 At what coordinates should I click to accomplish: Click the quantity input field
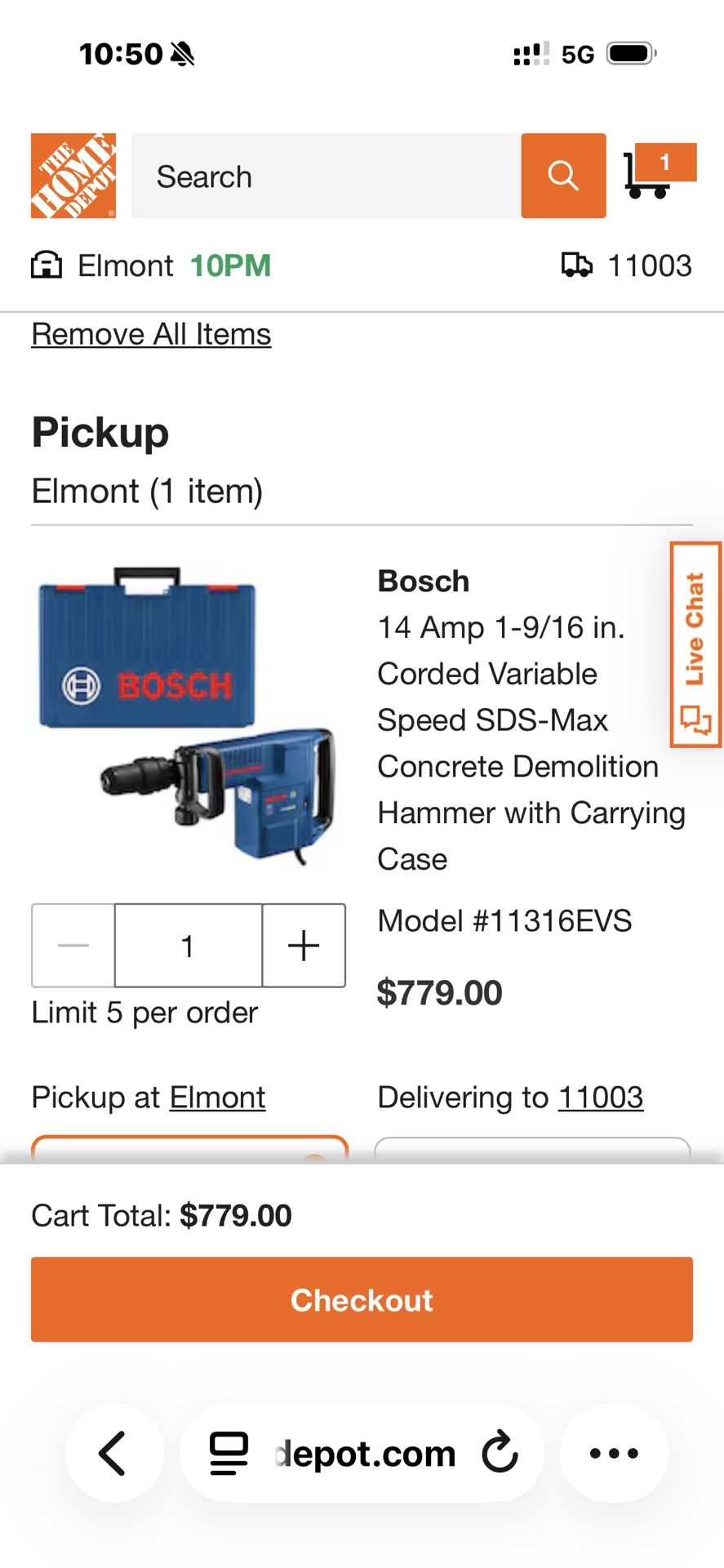[x=189, y=945]
